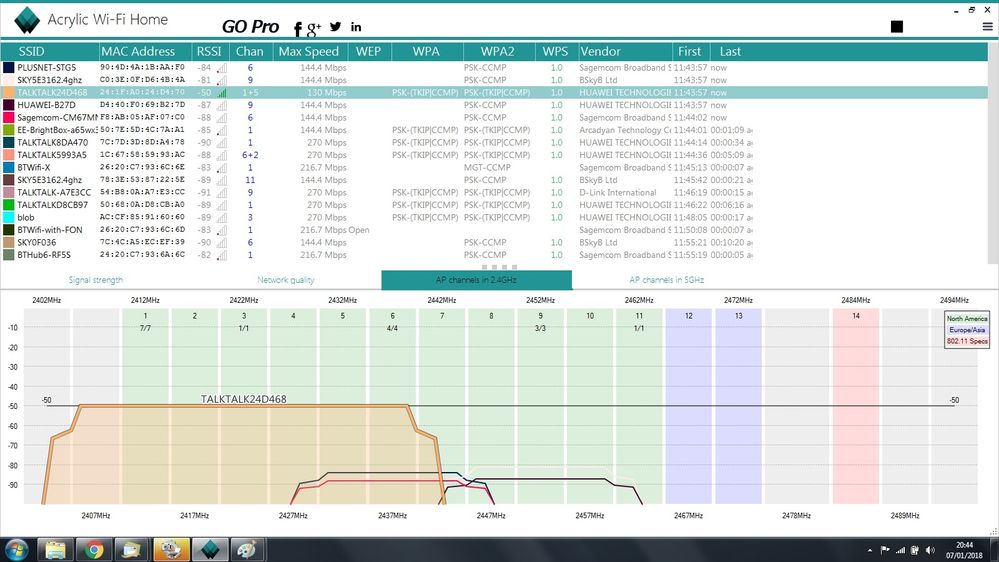Open the Google Plus social icon
This screenshot has width=999, height=562.
[x=313, y=29]
